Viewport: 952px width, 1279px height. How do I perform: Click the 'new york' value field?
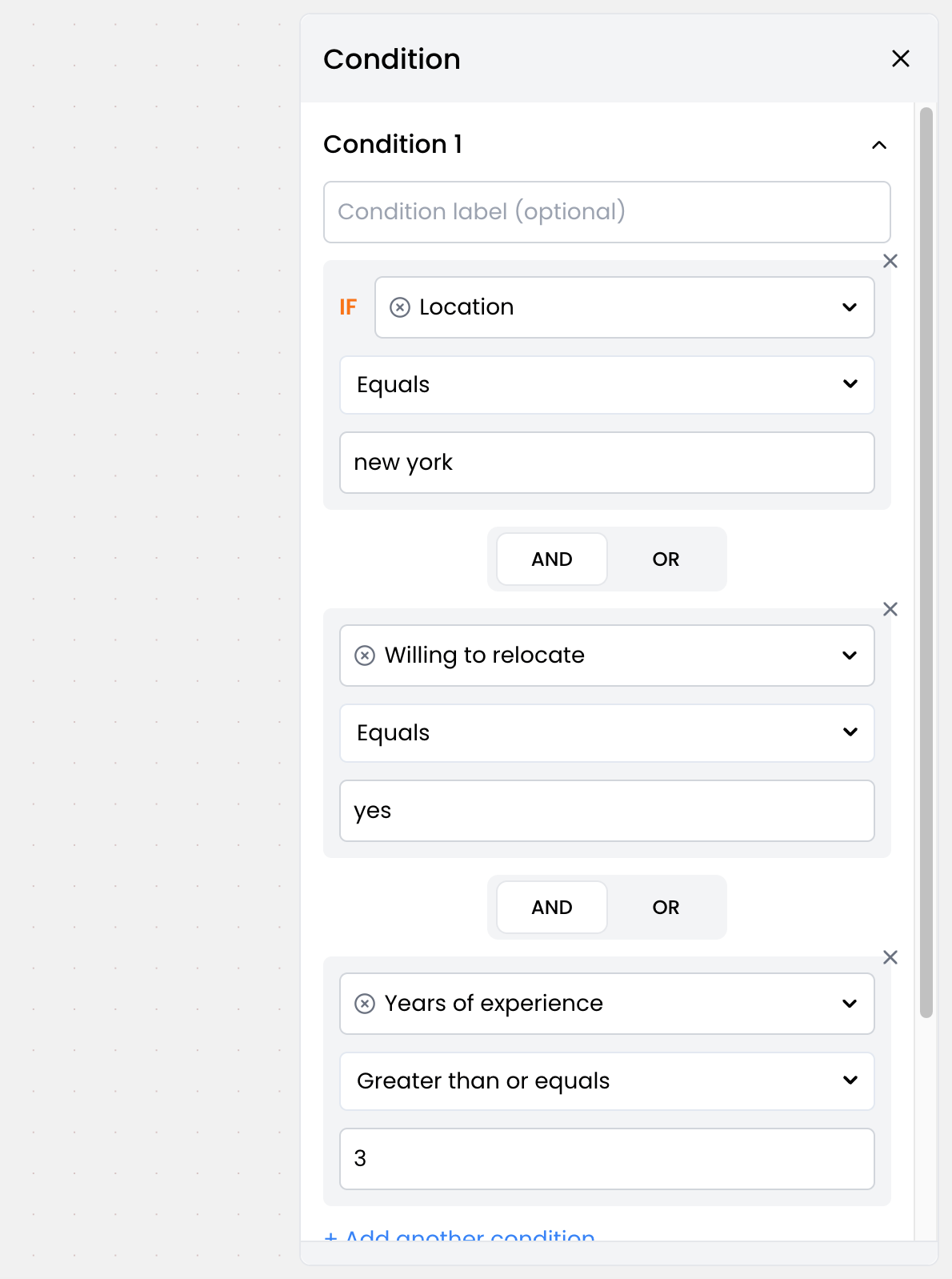click(606, 463)
